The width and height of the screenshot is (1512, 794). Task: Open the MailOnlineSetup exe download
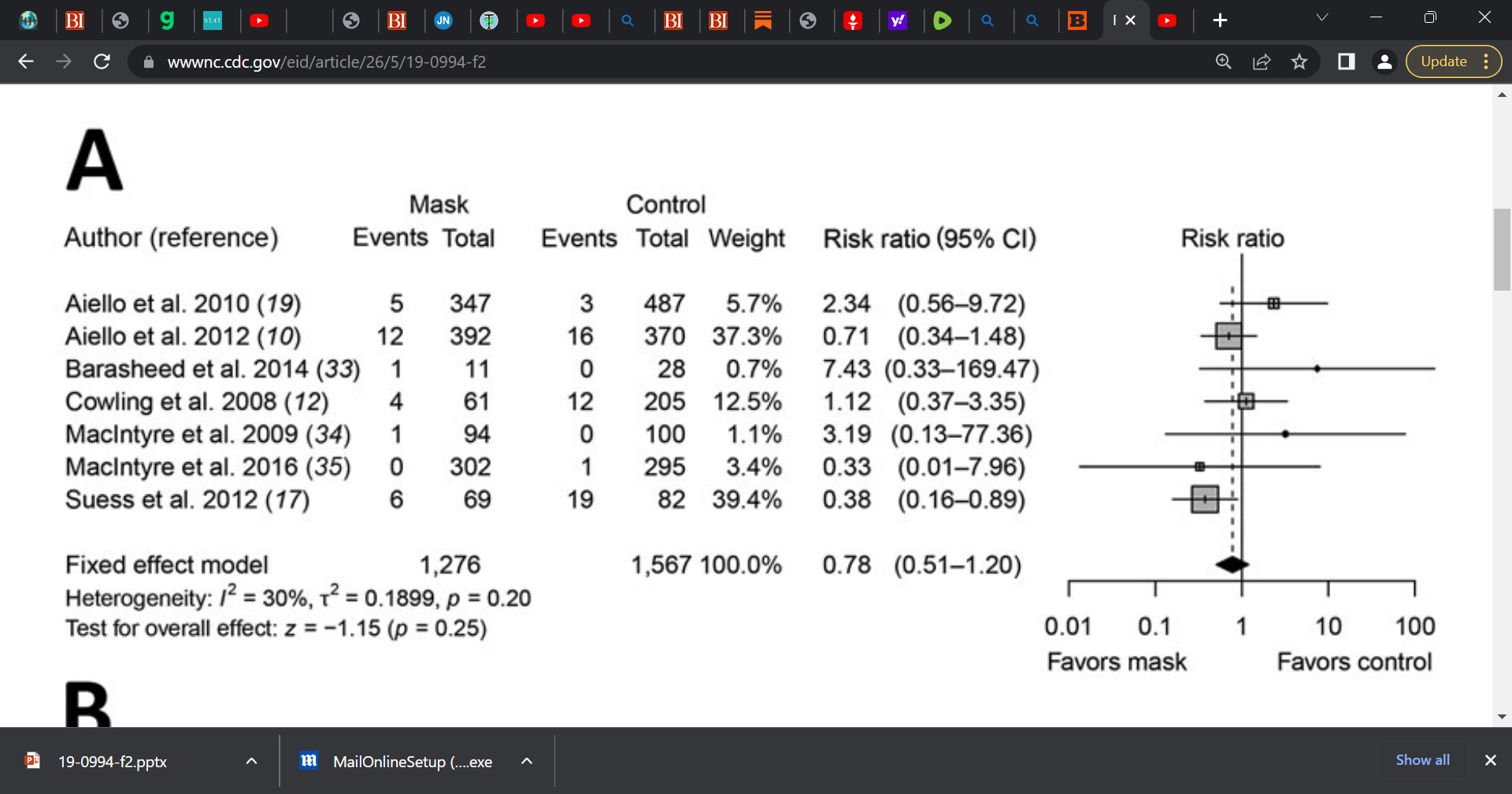pos(413,762)
